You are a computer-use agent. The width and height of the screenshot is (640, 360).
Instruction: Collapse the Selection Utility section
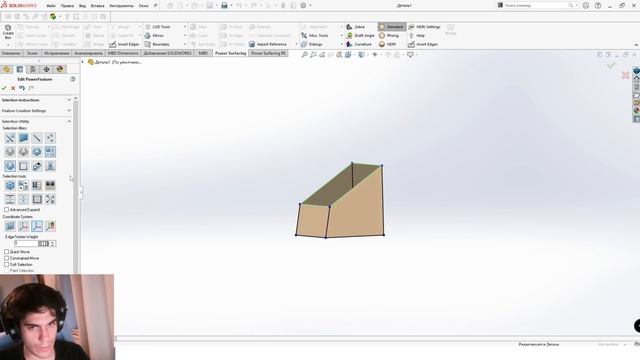click(69, 121)
